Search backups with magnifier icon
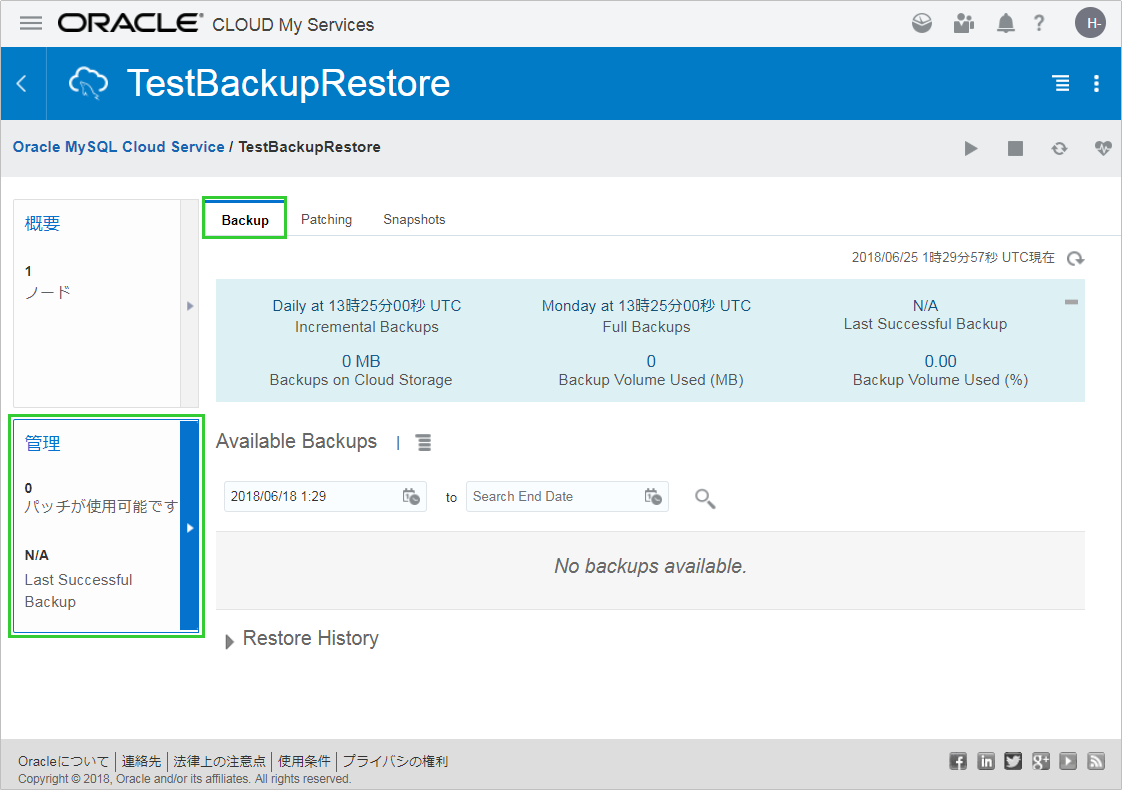Screen dimensions: 1122x790 point(705,498)
